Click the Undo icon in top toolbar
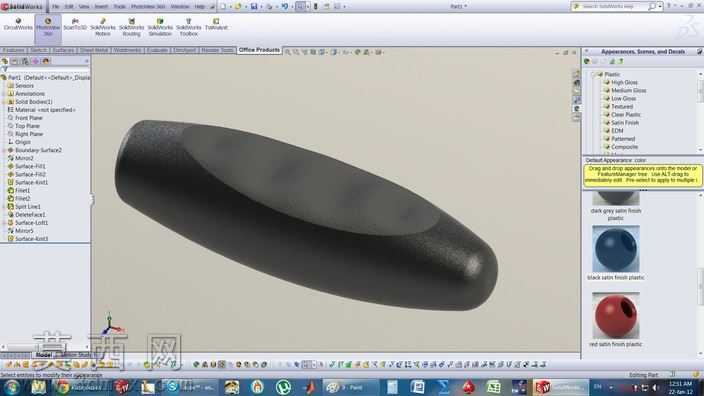704x396 pixels. [284, 6]
